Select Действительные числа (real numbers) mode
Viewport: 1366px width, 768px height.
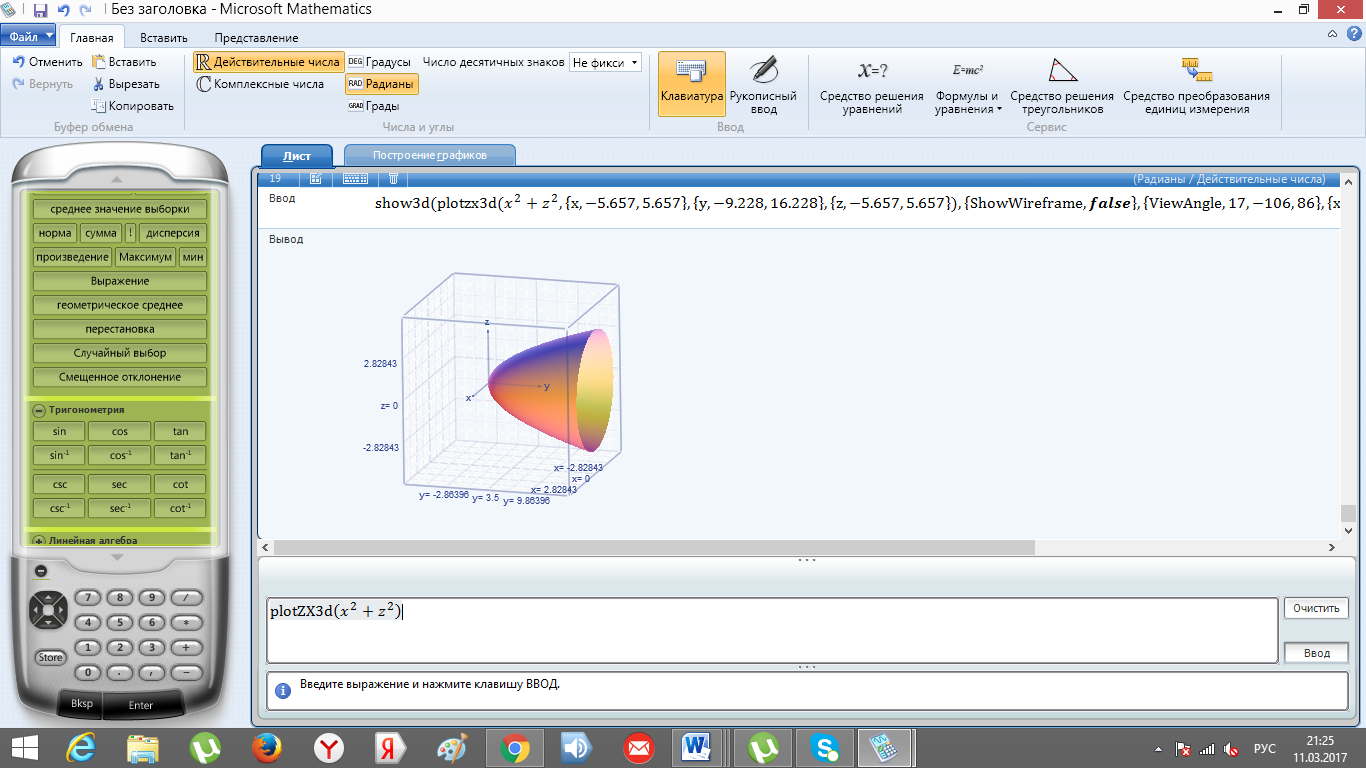coord(268,62)
